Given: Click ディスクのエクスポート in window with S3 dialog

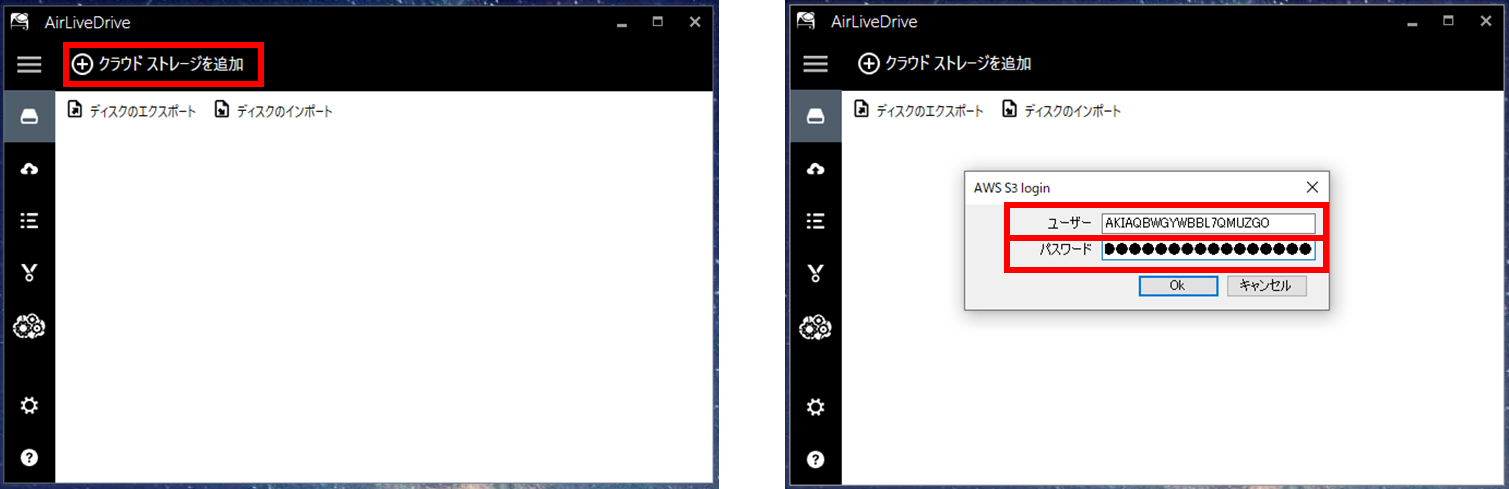Looking at the screenshot, I should [x=918, y=110].
